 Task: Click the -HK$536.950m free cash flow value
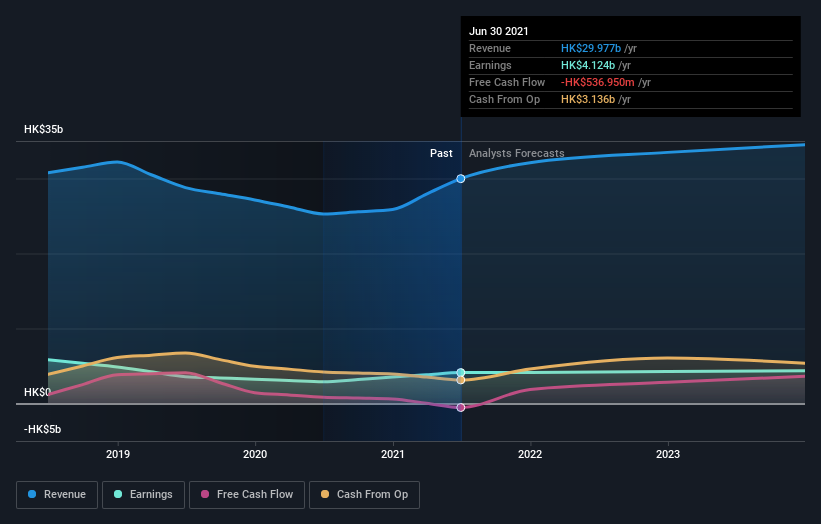598,82
